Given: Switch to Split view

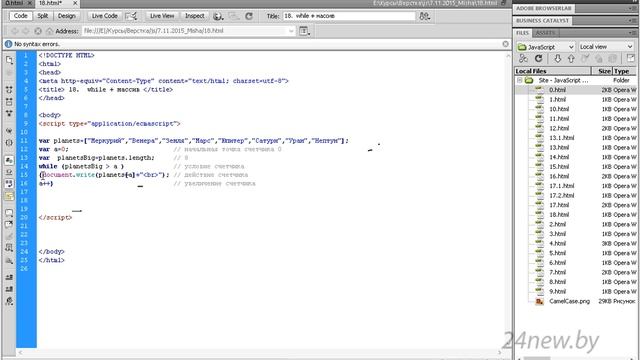Looking at the screenshot, I should [42, 16].
